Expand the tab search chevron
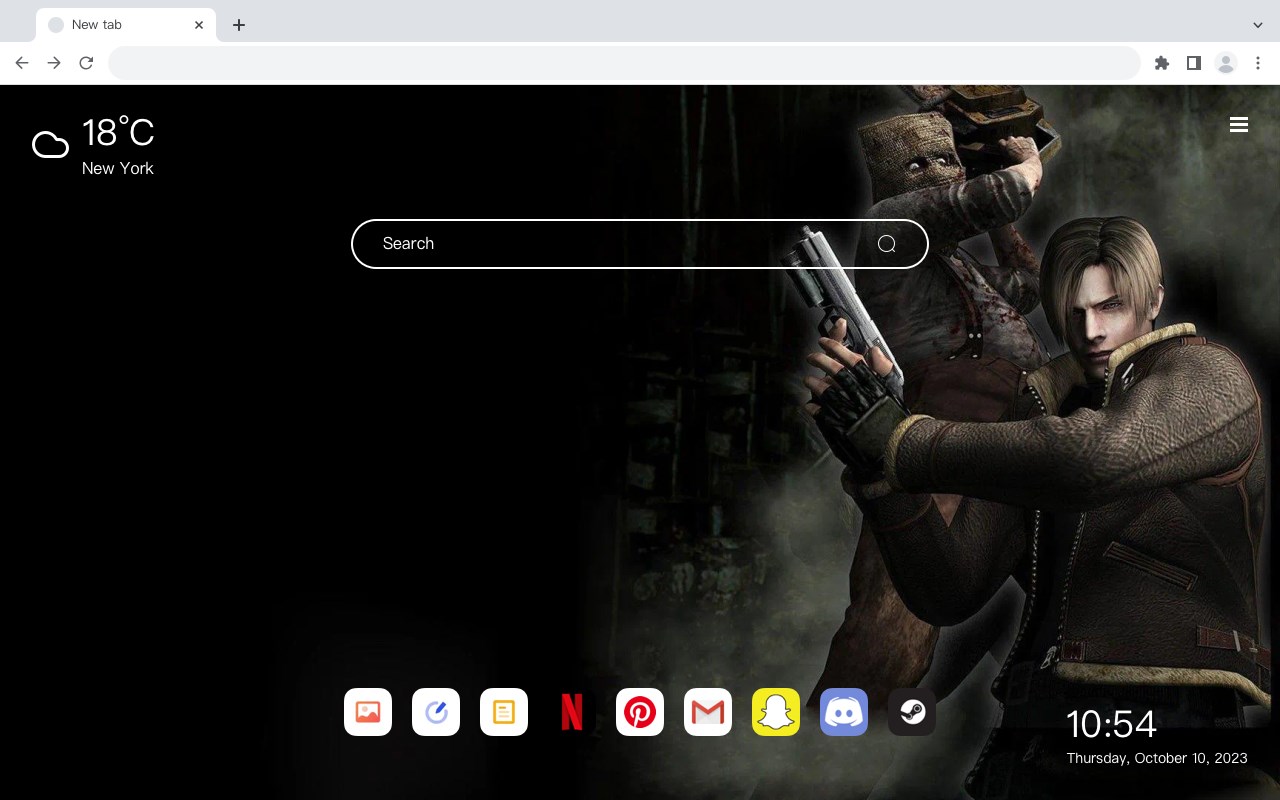 (x=1258, y=25)
